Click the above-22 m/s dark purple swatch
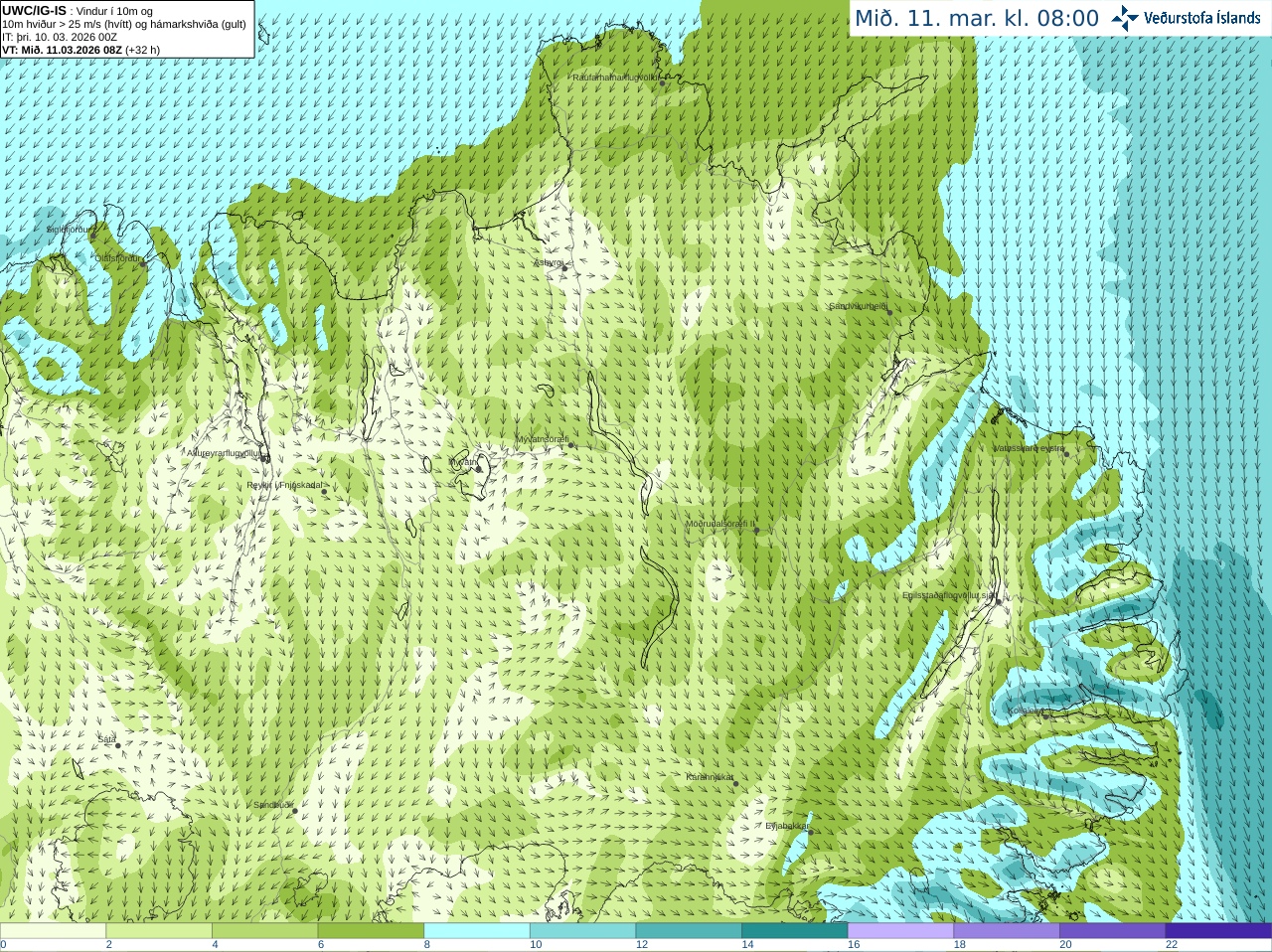 click(1218, 931)
